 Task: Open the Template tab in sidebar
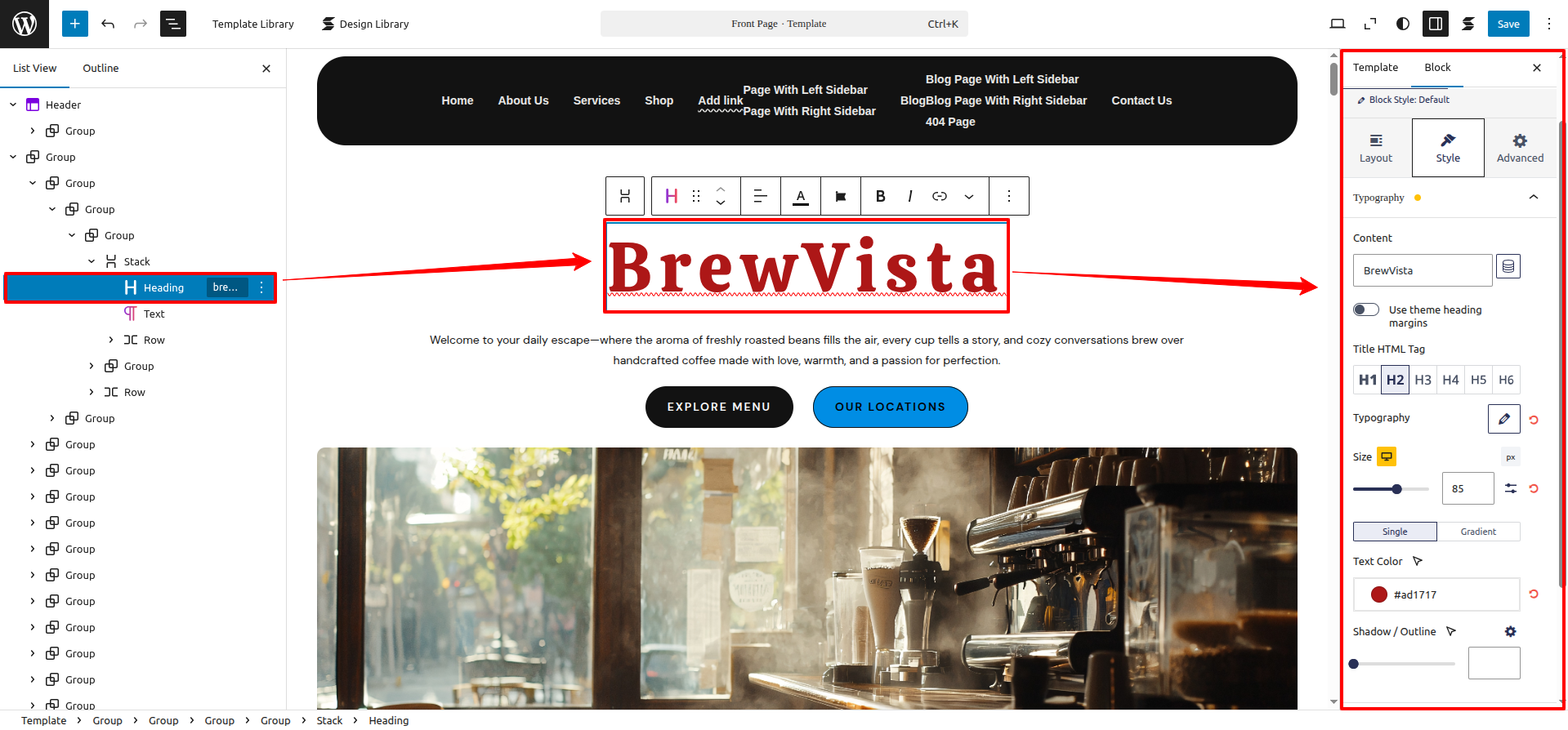[x=1375, y=68]
